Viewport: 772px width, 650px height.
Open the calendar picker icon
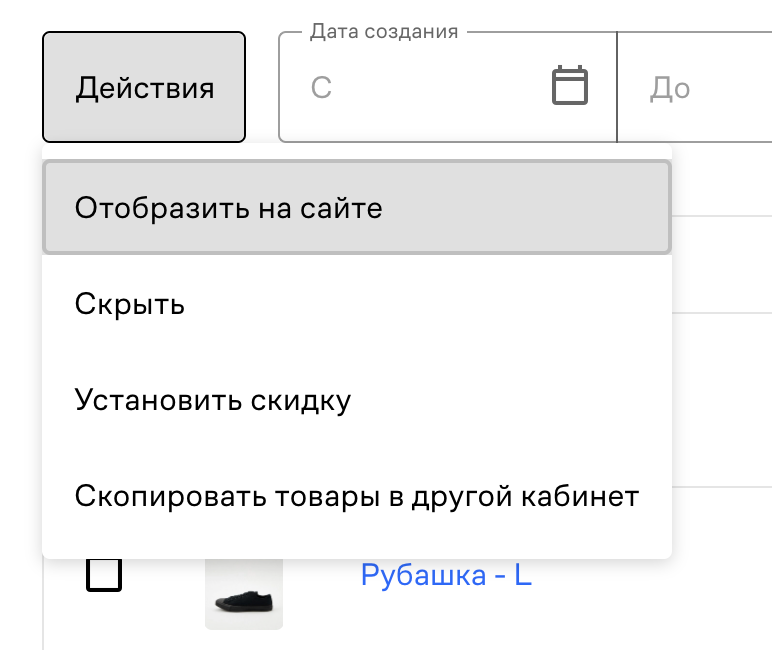coord(570,86)
